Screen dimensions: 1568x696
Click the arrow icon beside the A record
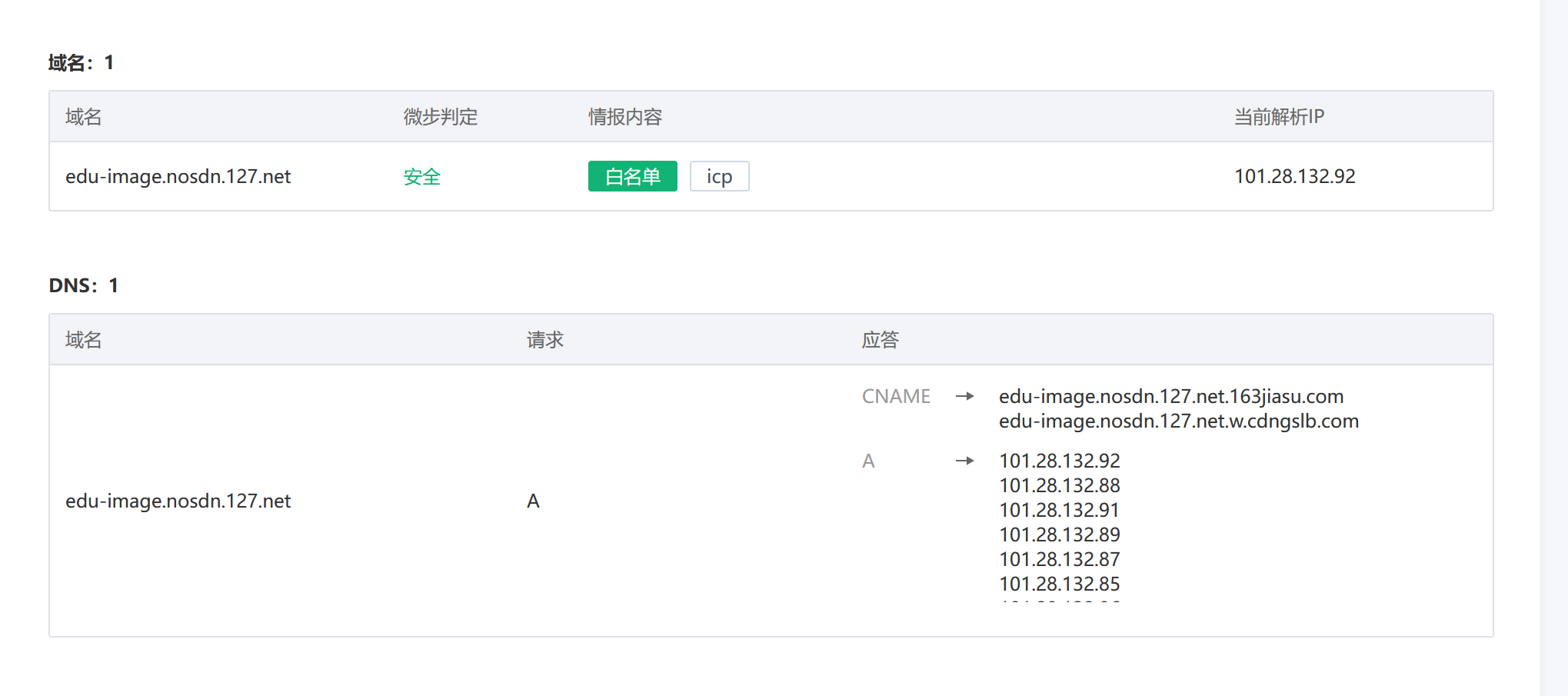(x=964, y=461)
